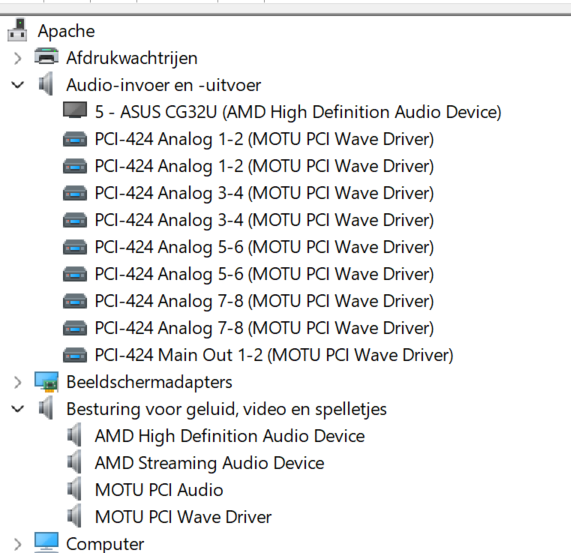Expand the Computer category
Screen dimensions: 571x553
(x=17, y=544)
